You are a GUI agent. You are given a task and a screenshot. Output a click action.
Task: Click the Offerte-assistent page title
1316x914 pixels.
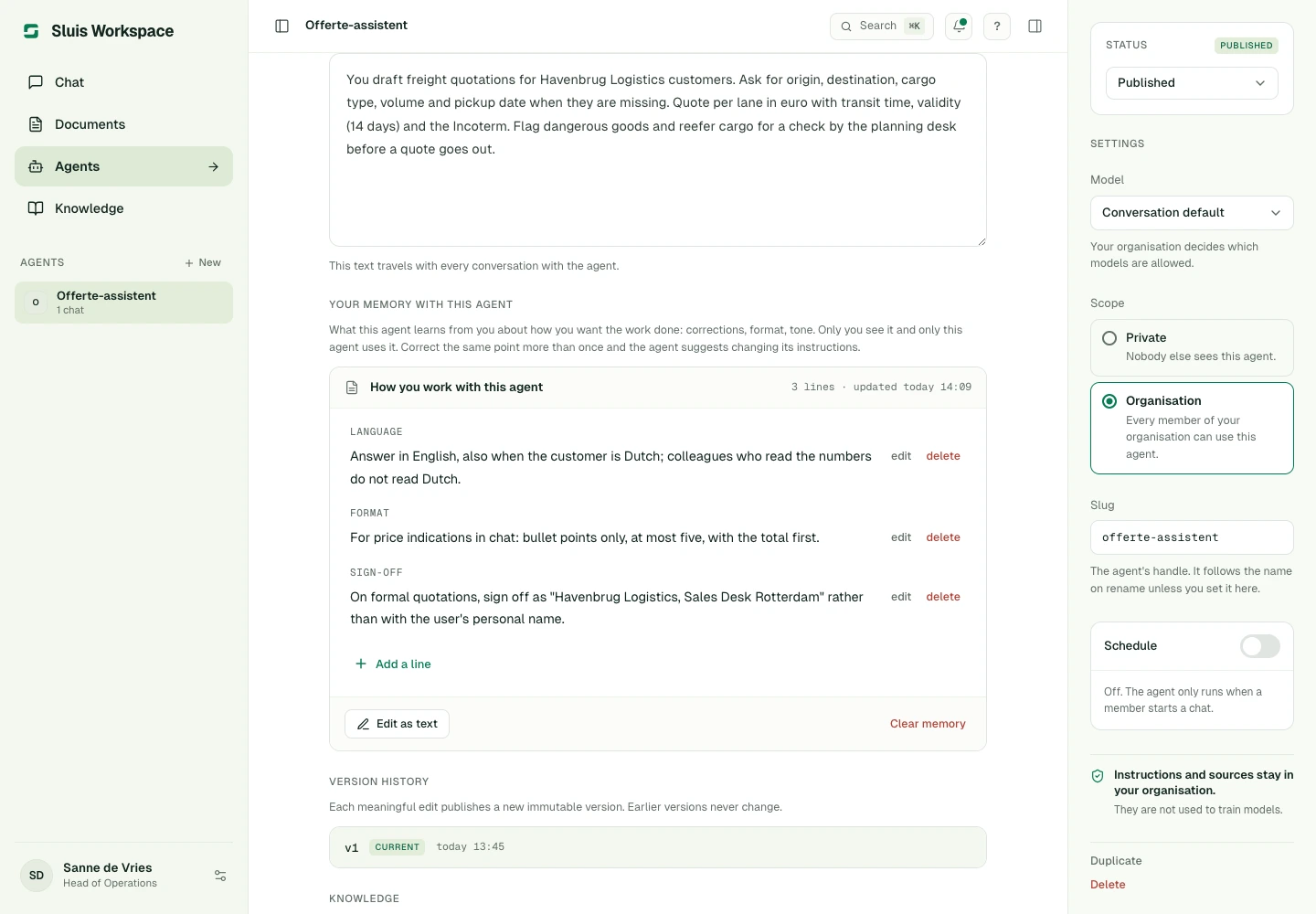356,26
